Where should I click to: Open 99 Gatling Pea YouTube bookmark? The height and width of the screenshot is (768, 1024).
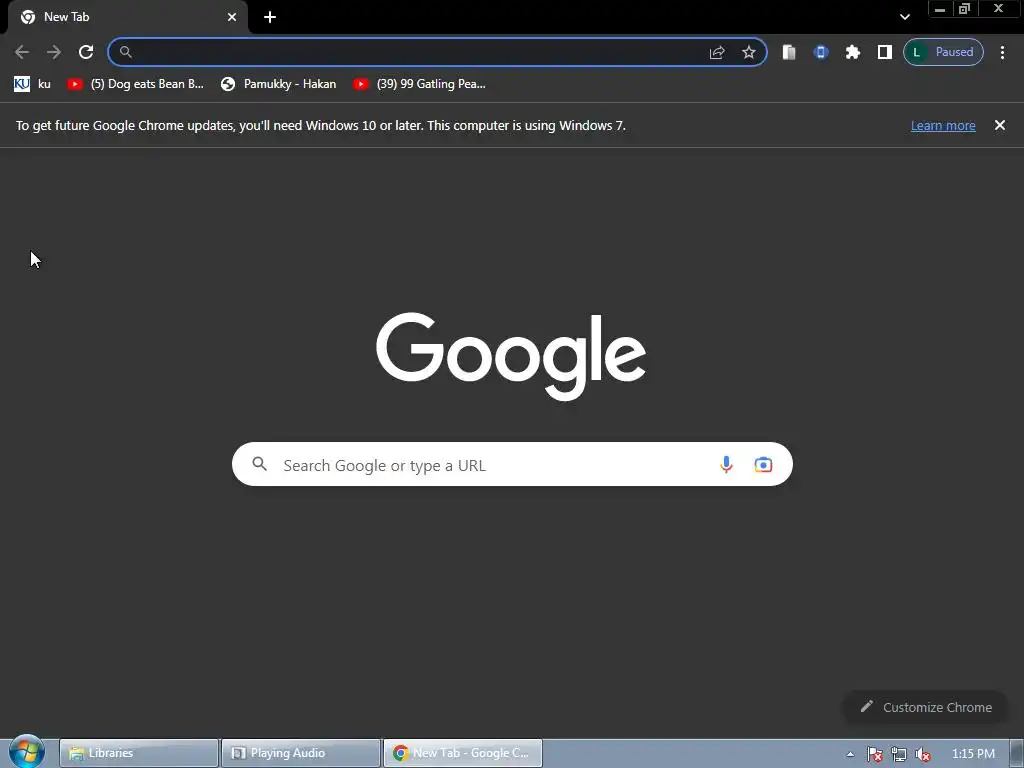[419, 84]
